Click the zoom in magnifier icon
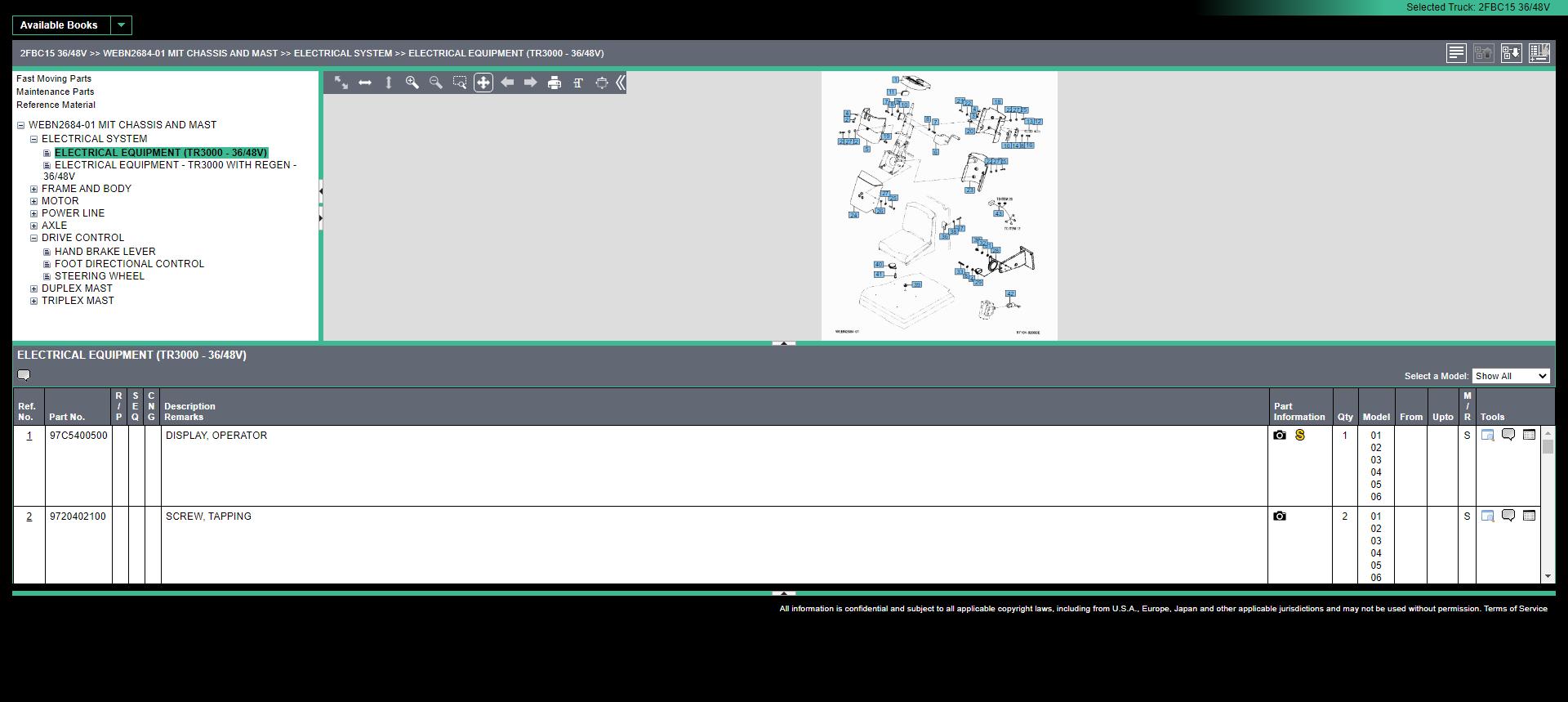This screenshot has height=702, width=1568. tap(412, 83)
